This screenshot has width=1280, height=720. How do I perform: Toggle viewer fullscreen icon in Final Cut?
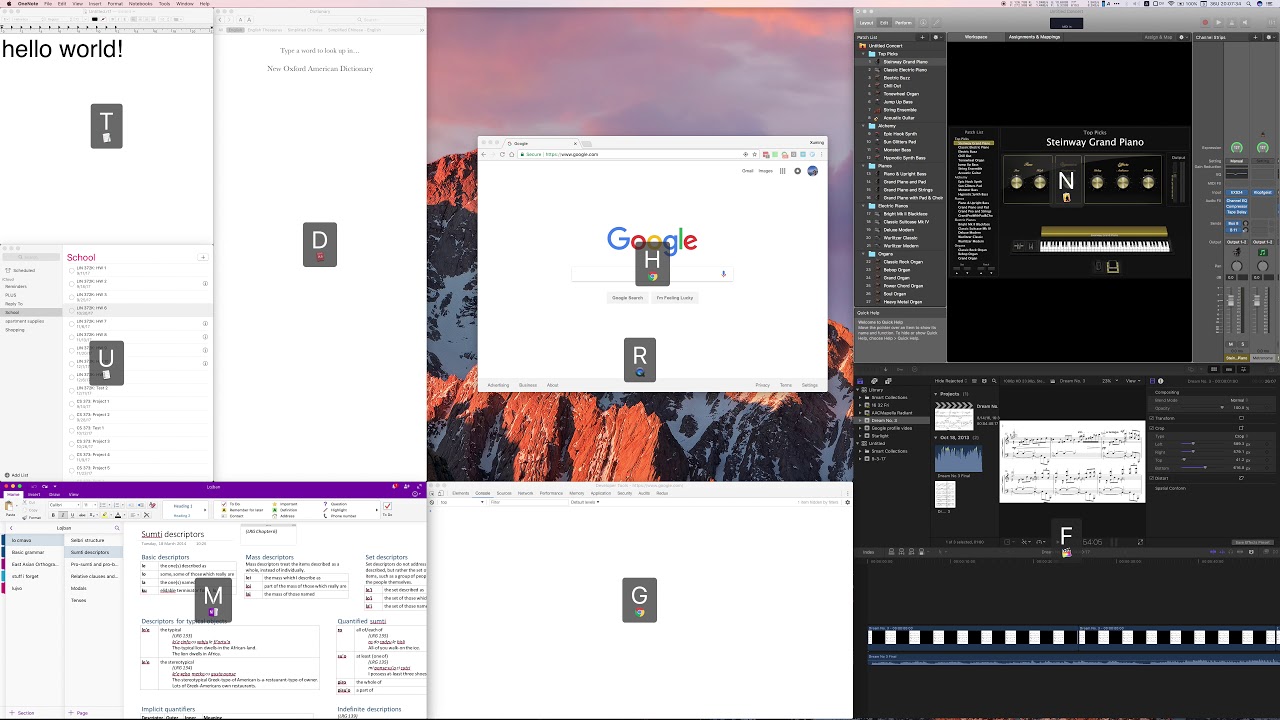click(x=1140, y=542)
